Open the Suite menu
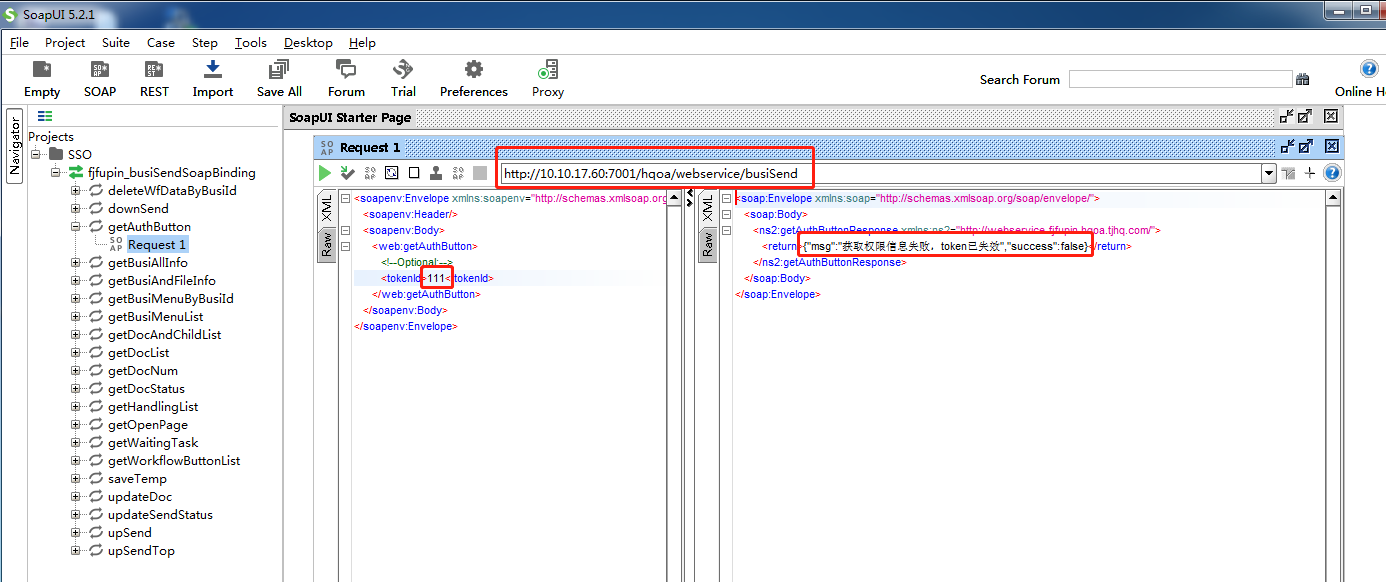The width and height of the screenshot is (1386, 582). 116,42
